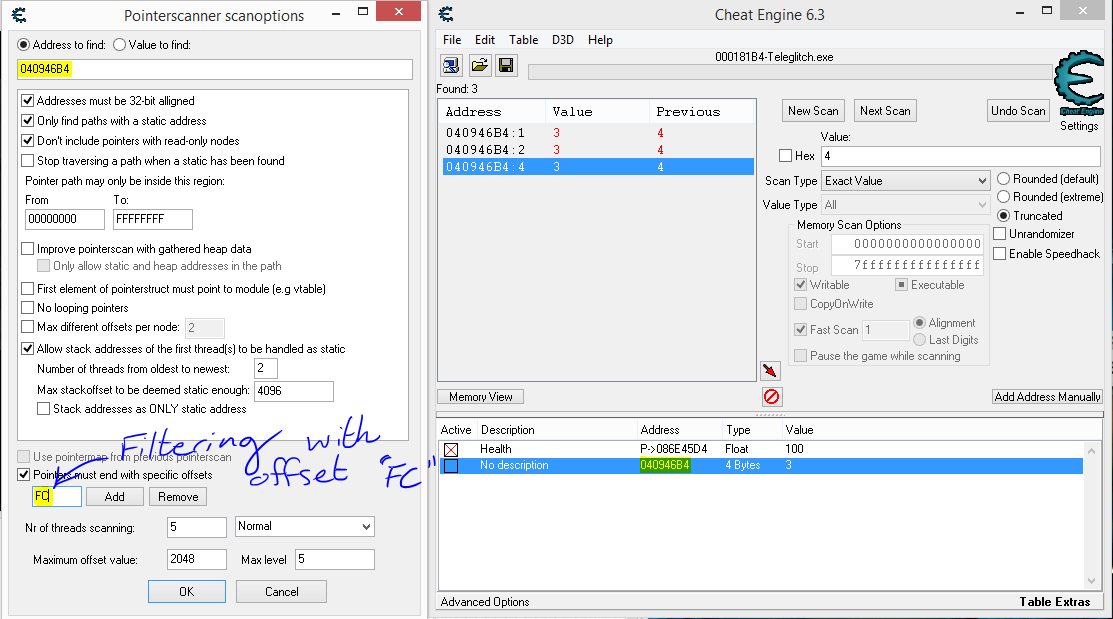Image resolution: width=1113 pixels, height=619 pixels.
Task: Click the open folder icon in toolbar
Action: (x=479, y=66)
